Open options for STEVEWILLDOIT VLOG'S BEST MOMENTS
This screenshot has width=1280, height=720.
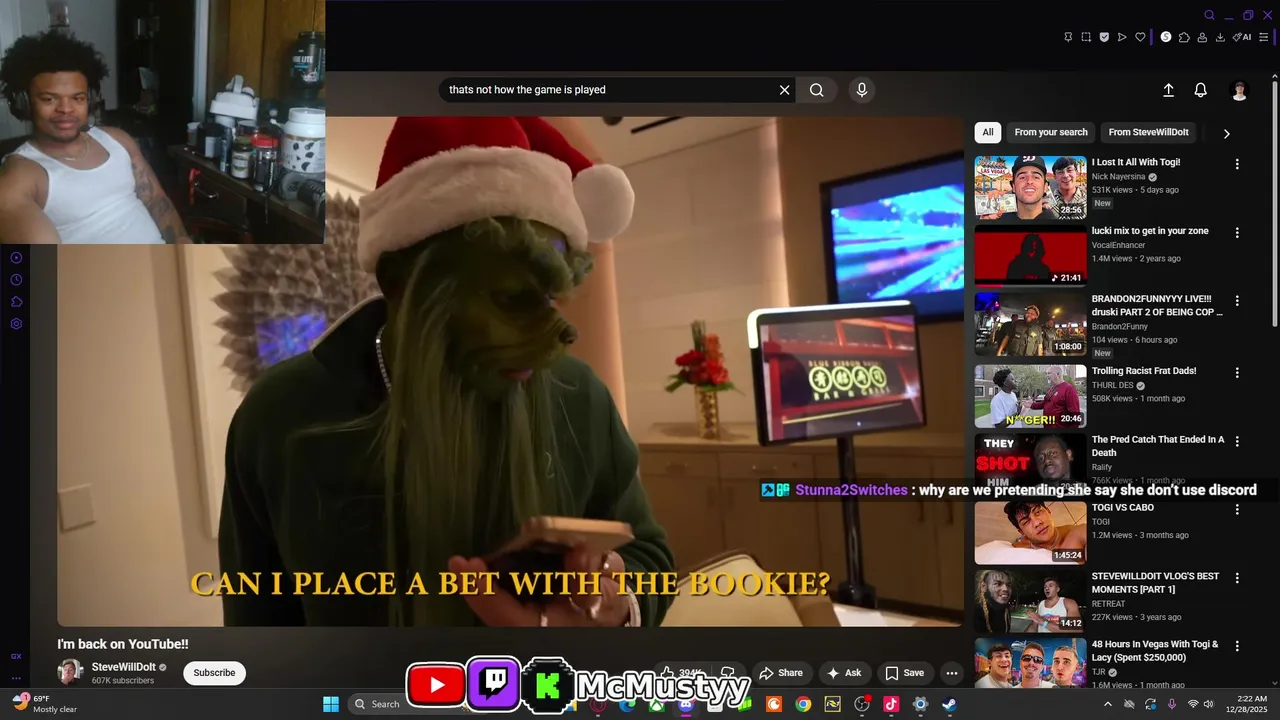click(x=1237, y=578)
